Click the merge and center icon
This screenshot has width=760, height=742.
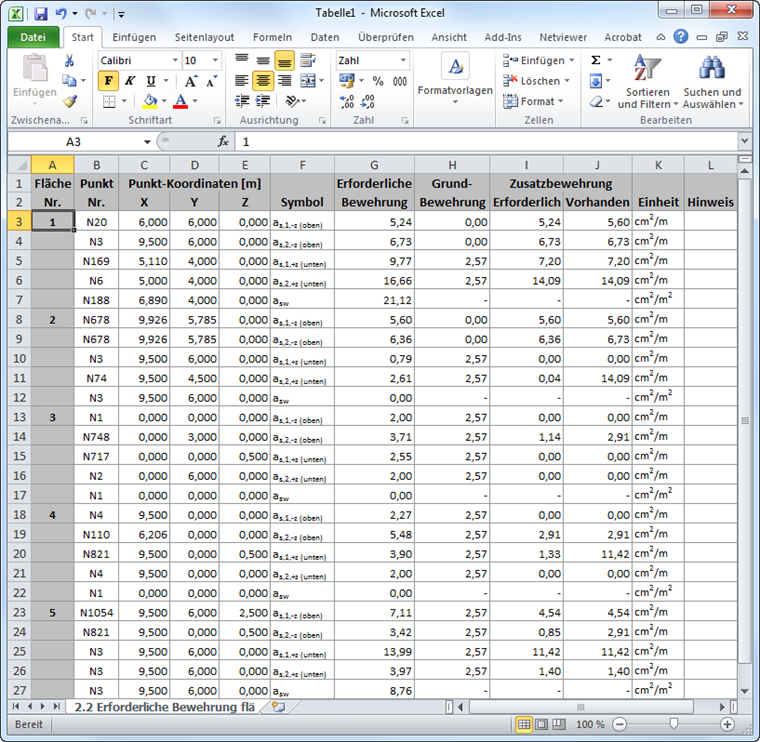point(308,80)
